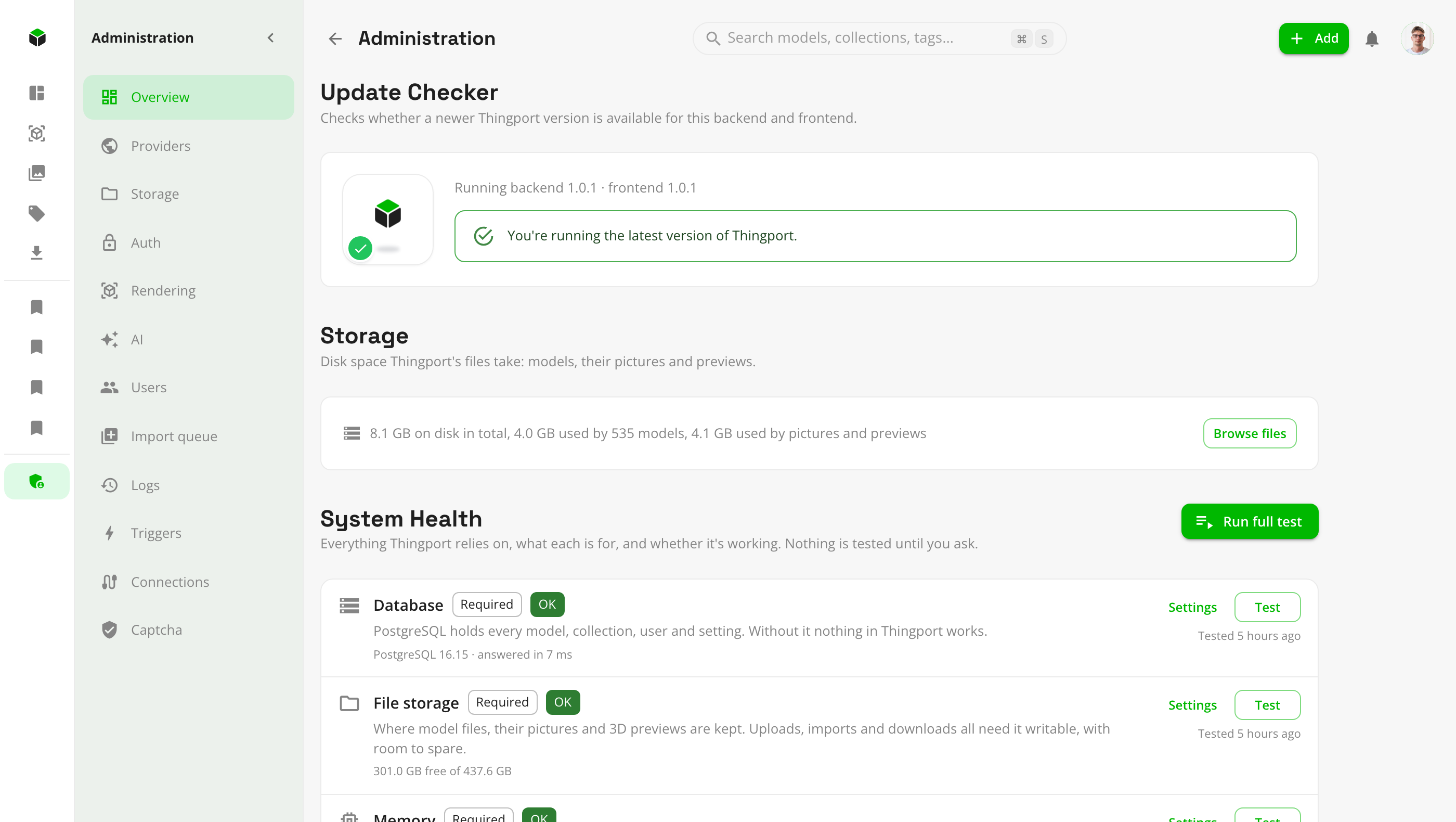Open notifications bell
Image resolution: width=1456 pixels, height=822 pixels.
click(x=1372, y=38)
